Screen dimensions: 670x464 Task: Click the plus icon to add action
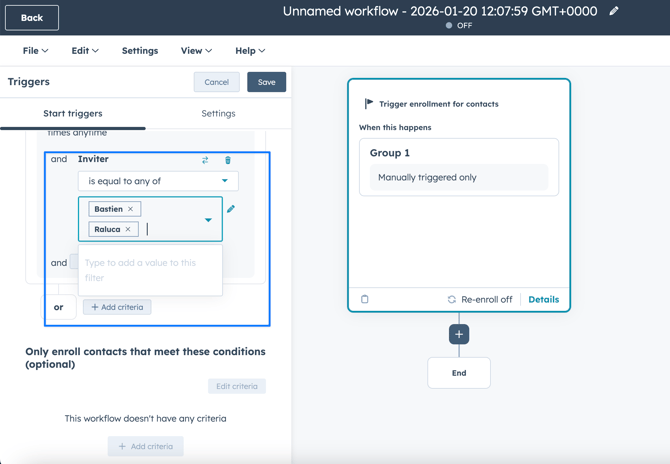(459, 334)
